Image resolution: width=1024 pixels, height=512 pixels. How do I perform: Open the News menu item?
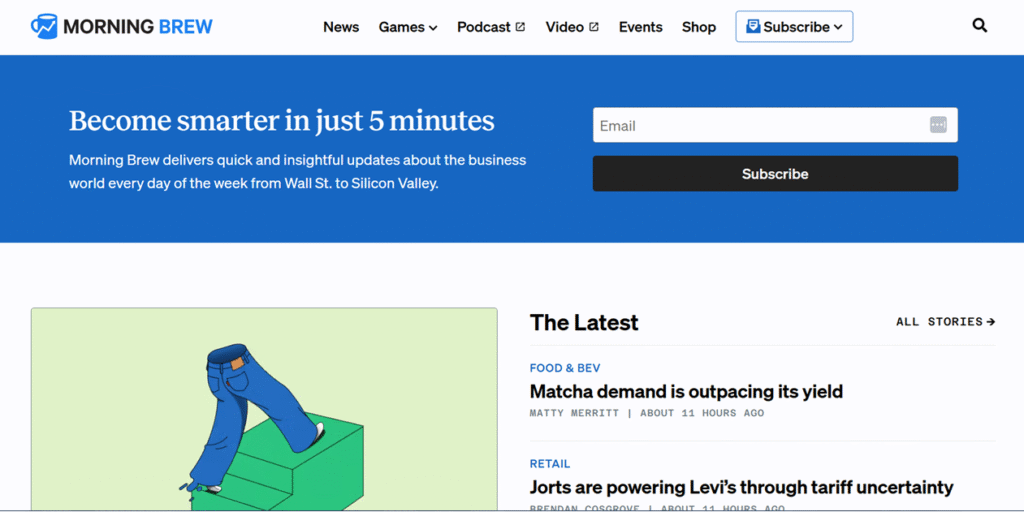(x=341, y=27)
